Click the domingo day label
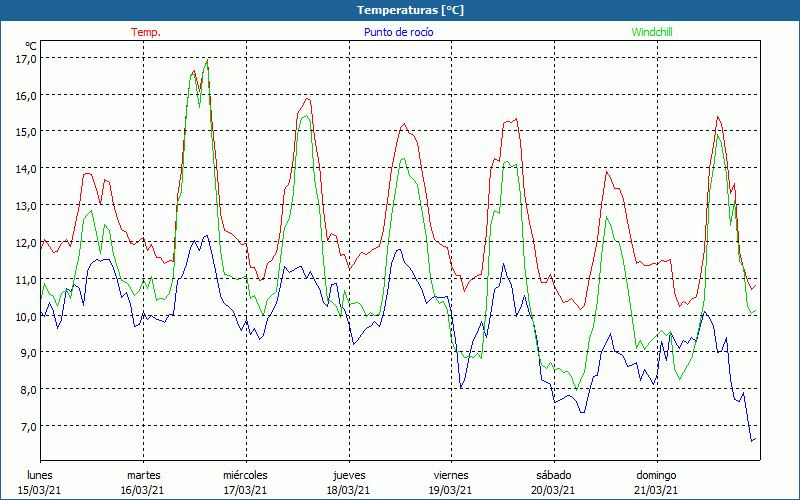The width and height of the screenshot is (800, 500). click(656, 475)
